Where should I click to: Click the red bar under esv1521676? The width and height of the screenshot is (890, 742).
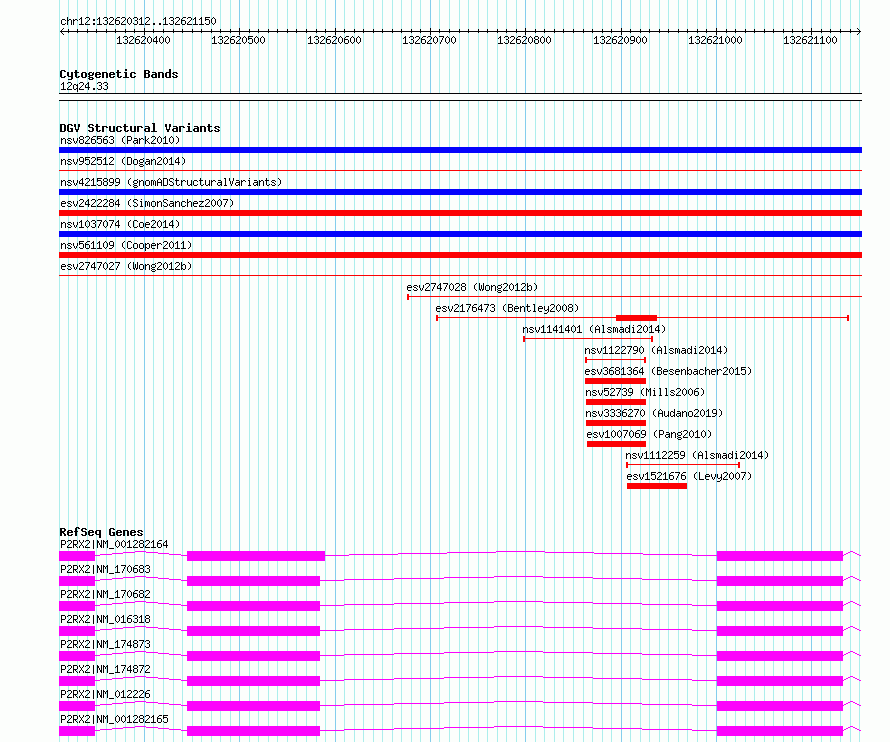(657, 487)
